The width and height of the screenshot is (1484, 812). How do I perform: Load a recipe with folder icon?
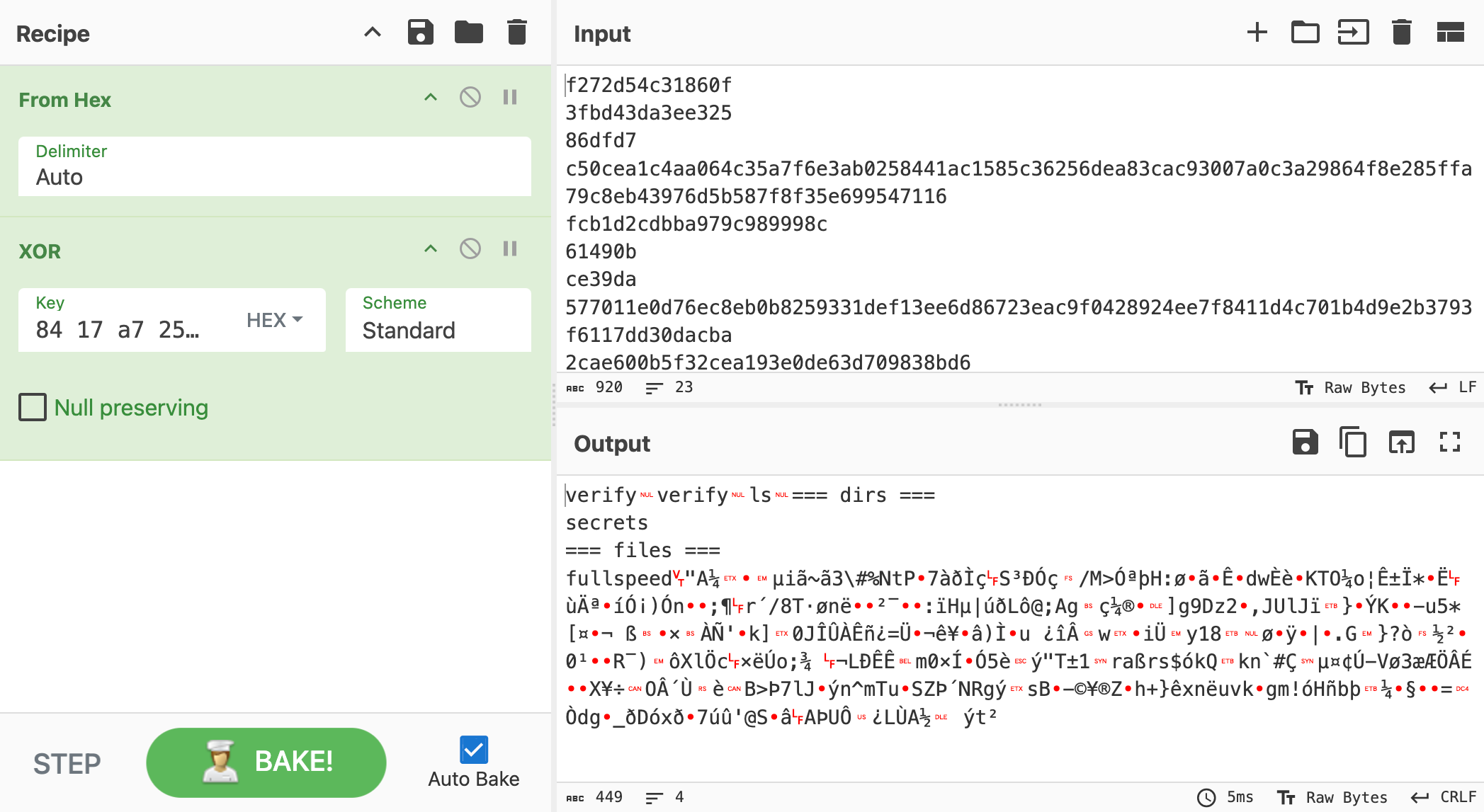(468, 33)
